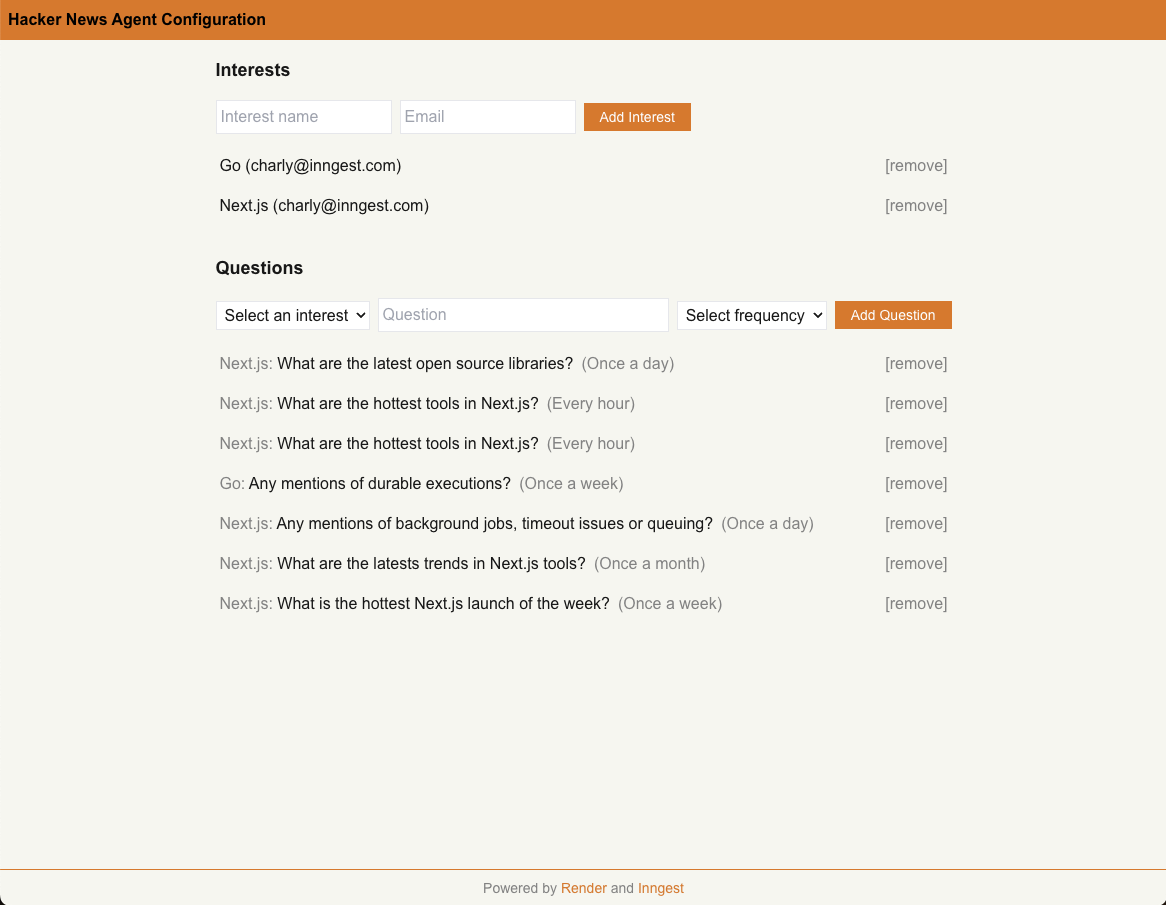This screenshot has width=1166, height=905.
Task: Click the Interest name input field
Action: pyautogui.click(x=303, y=117)
